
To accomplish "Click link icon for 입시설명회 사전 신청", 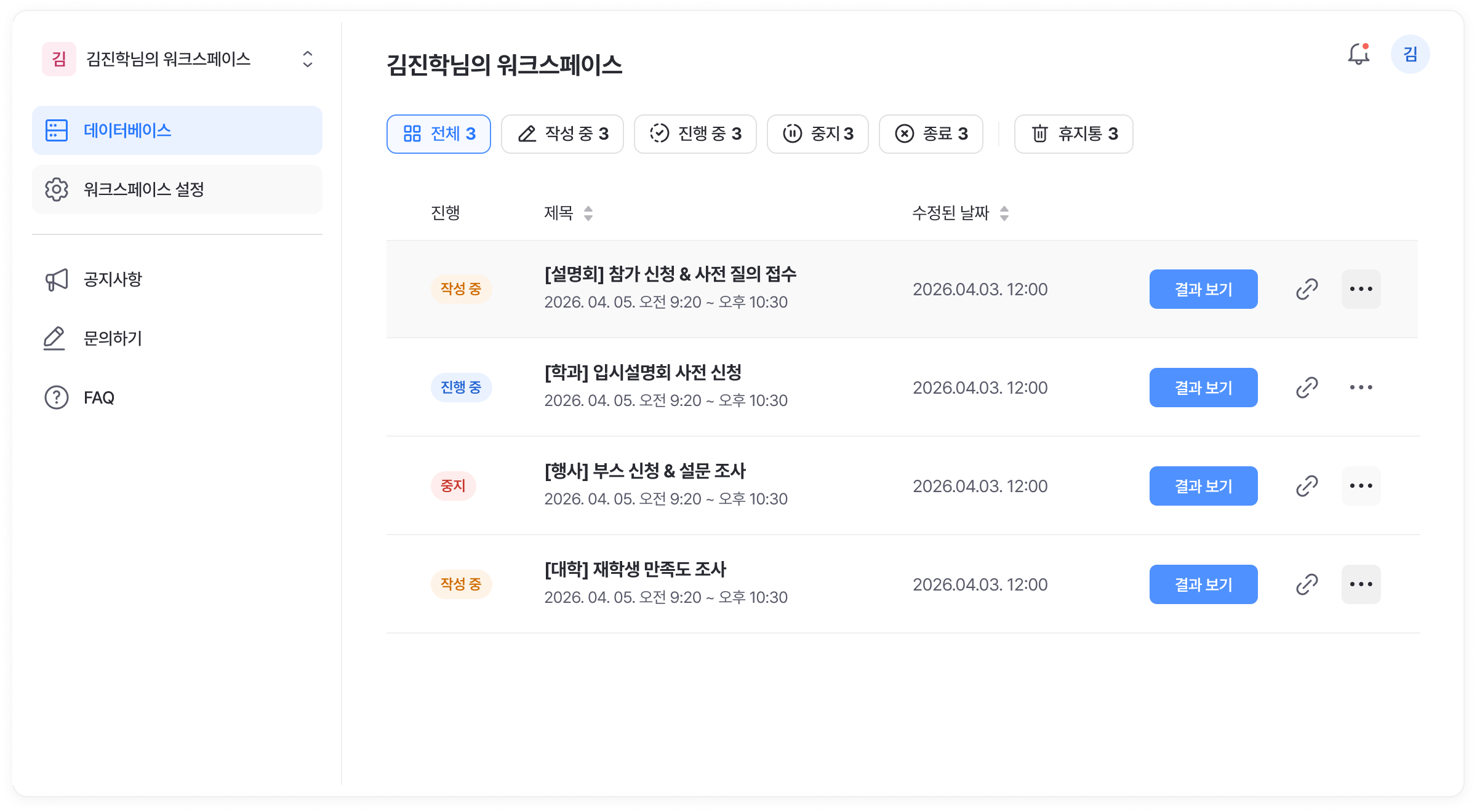I will [x=1307, y=388].
